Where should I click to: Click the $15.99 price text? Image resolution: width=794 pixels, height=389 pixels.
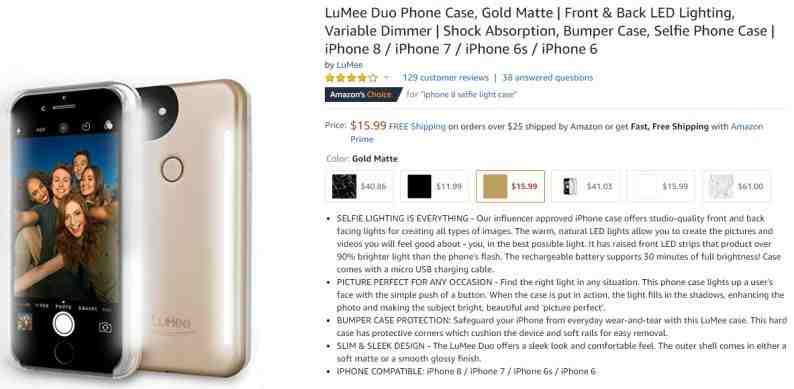tap(368, 126)
